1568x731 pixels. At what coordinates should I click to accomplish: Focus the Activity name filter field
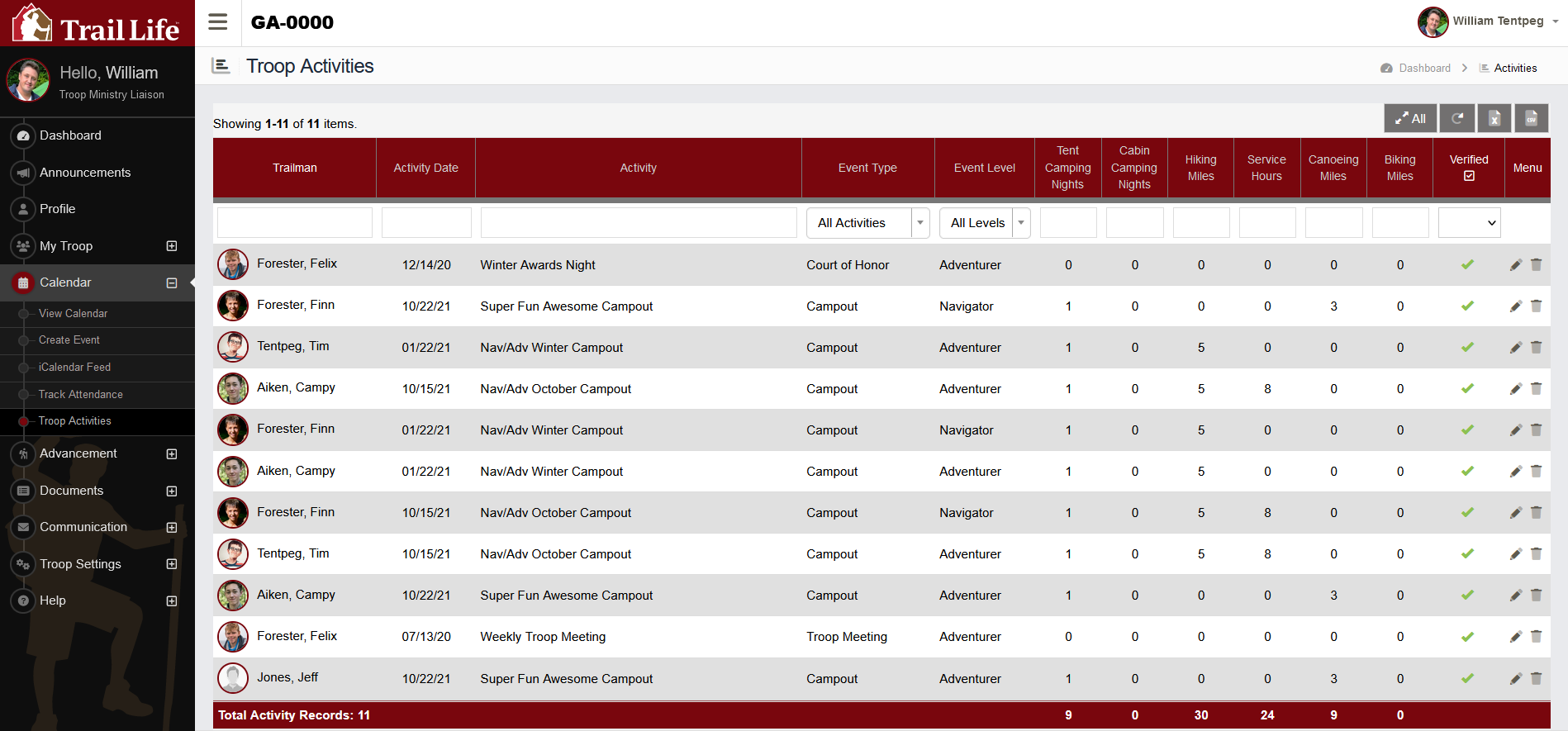point(639,223)
